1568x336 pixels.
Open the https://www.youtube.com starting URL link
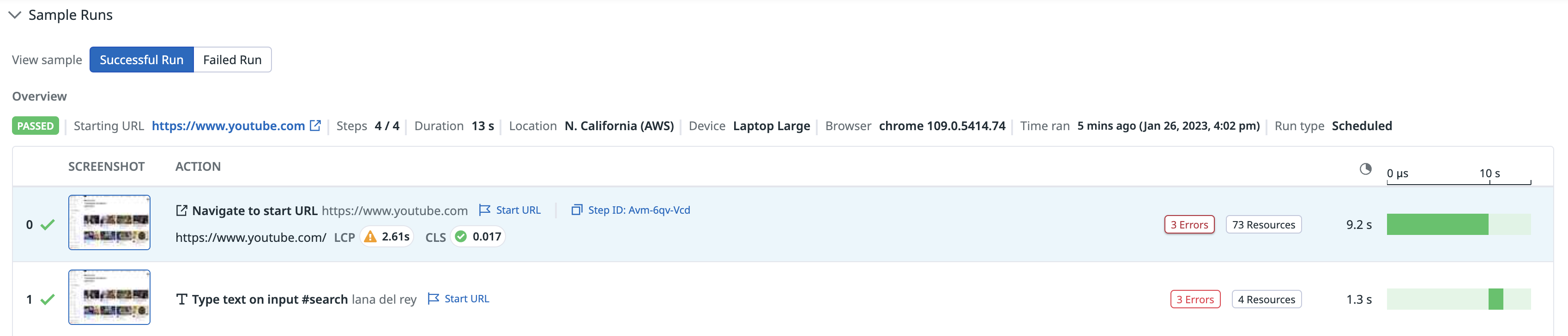[228, 126]
